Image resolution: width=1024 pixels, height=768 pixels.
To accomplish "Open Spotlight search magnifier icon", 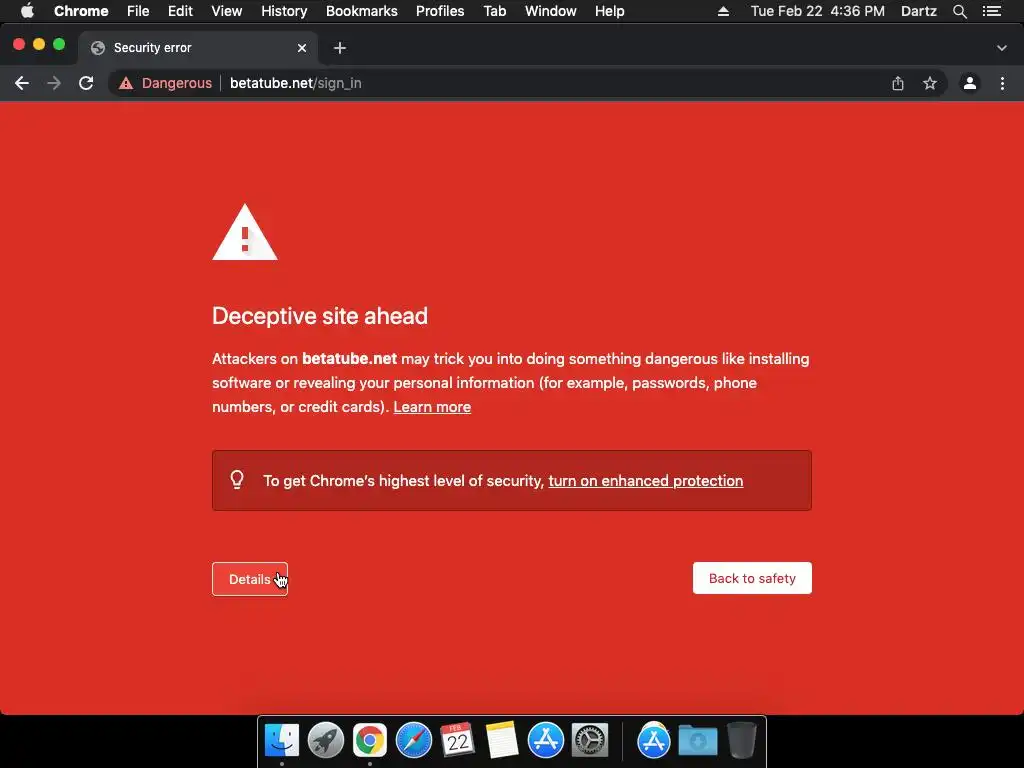I will [x=960, y=11].
